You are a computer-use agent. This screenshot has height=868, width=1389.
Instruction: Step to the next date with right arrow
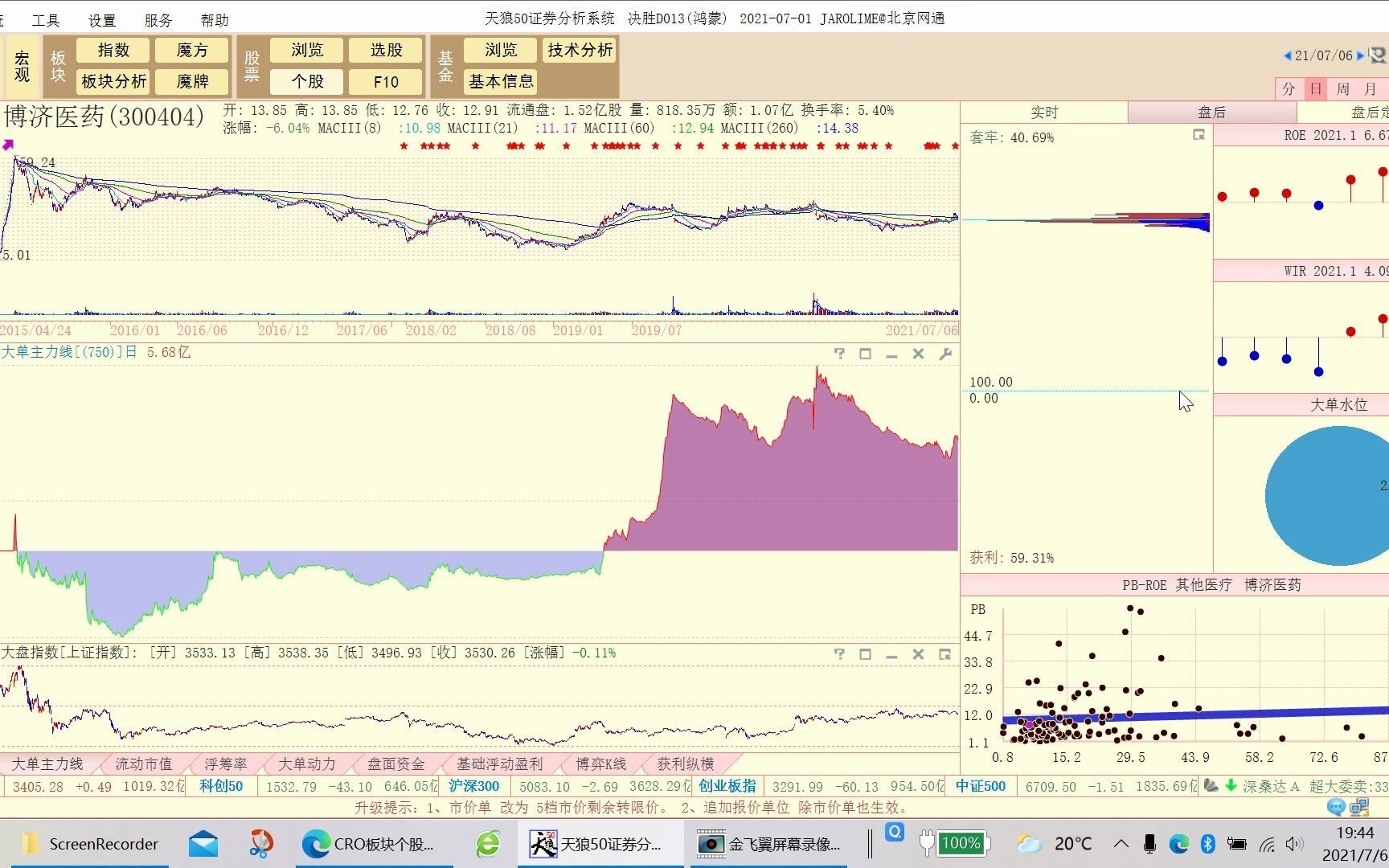[1360, 55]
